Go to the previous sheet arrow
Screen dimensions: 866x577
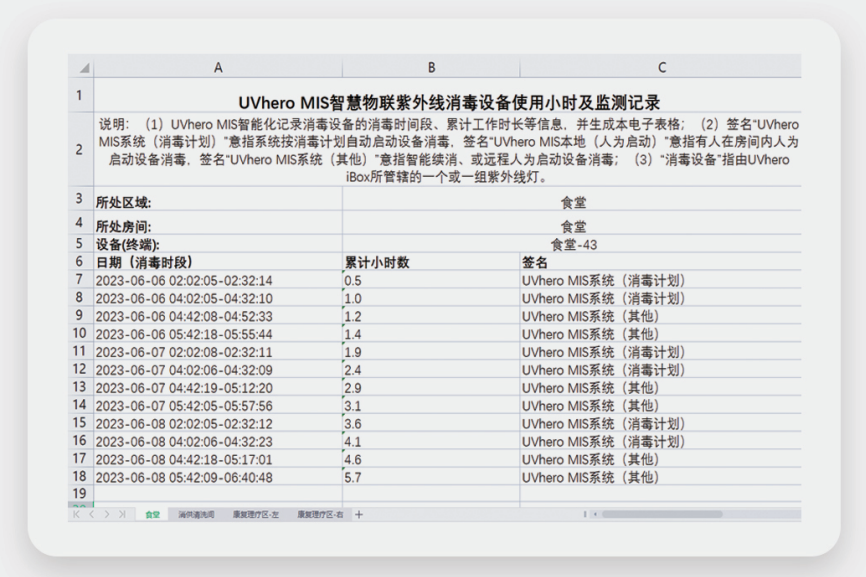[x=92, y=514]
